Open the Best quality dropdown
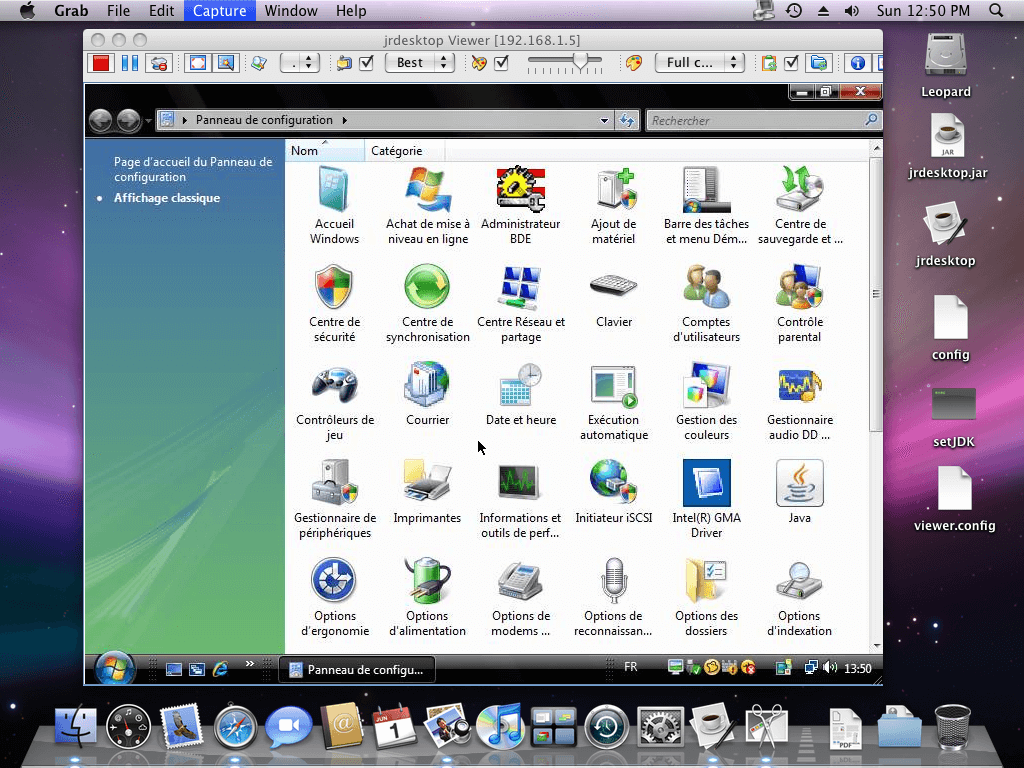The width and height of the screenshot is (1024, 768). pos(419,61)
